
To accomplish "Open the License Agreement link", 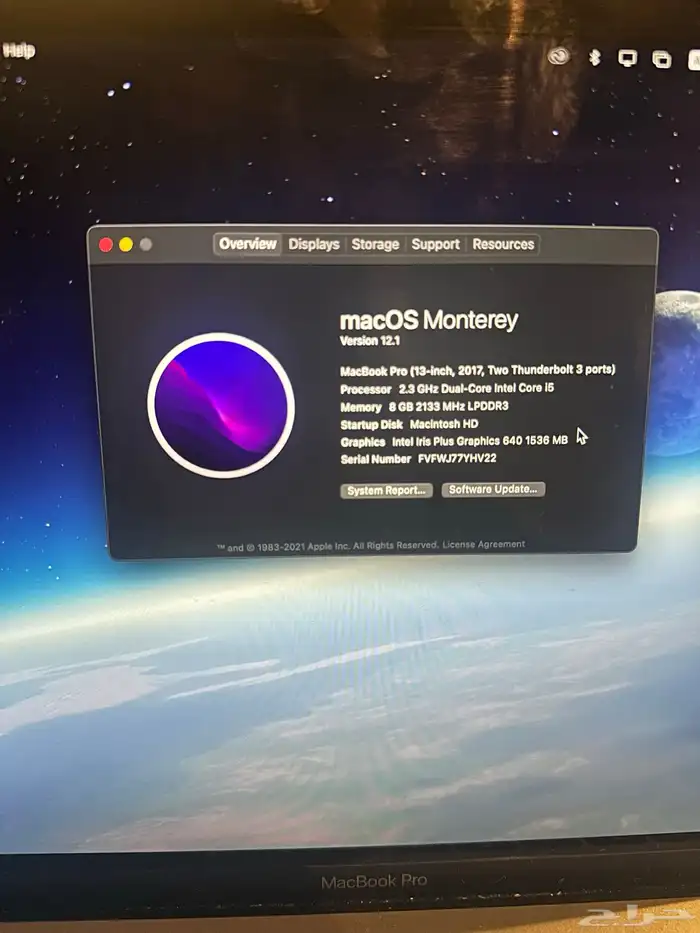I will pyautogui.click(x=484, y=545).
